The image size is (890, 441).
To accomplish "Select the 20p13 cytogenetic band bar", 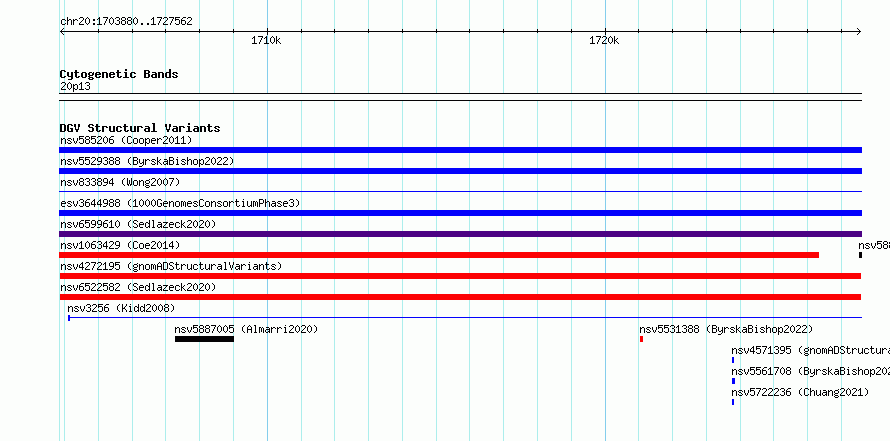I will coord(460,97).
